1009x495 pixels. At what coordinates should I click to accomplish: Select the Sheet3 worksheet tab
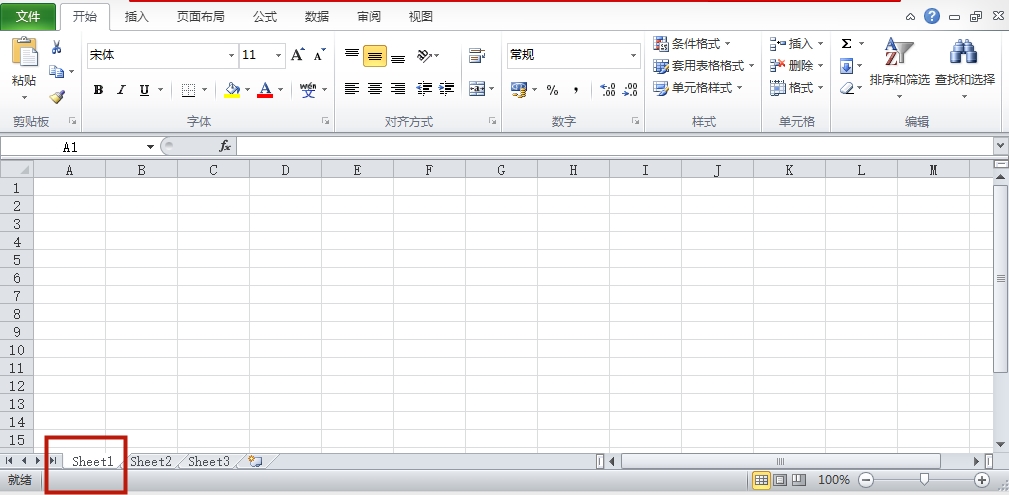pyautogui.click(x=208, y=462)
